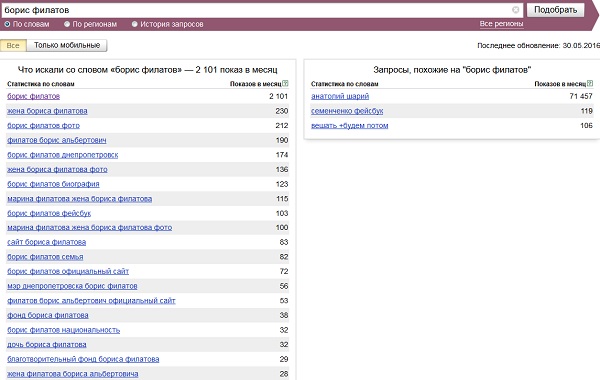Open the 'борис филатов днепропетровск' link
The image size is (600, 380).
63,155
